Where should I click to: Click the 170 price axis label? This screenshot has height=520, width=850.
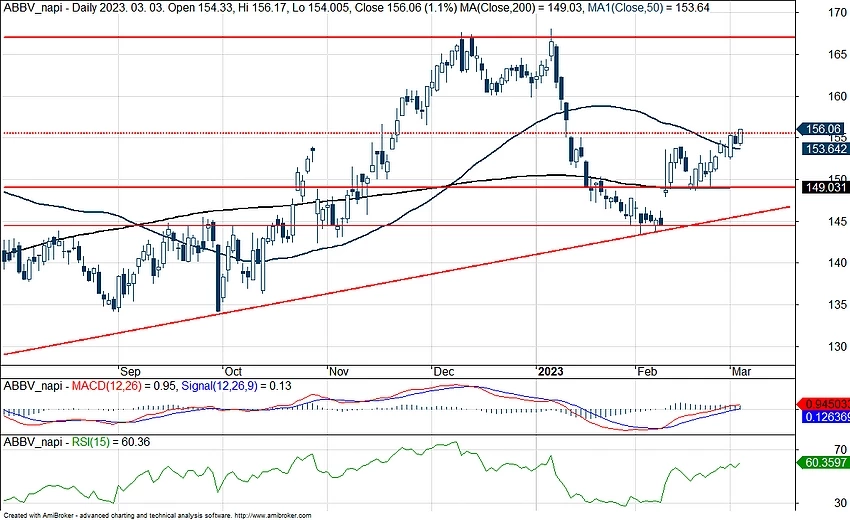tap(838, 12)
